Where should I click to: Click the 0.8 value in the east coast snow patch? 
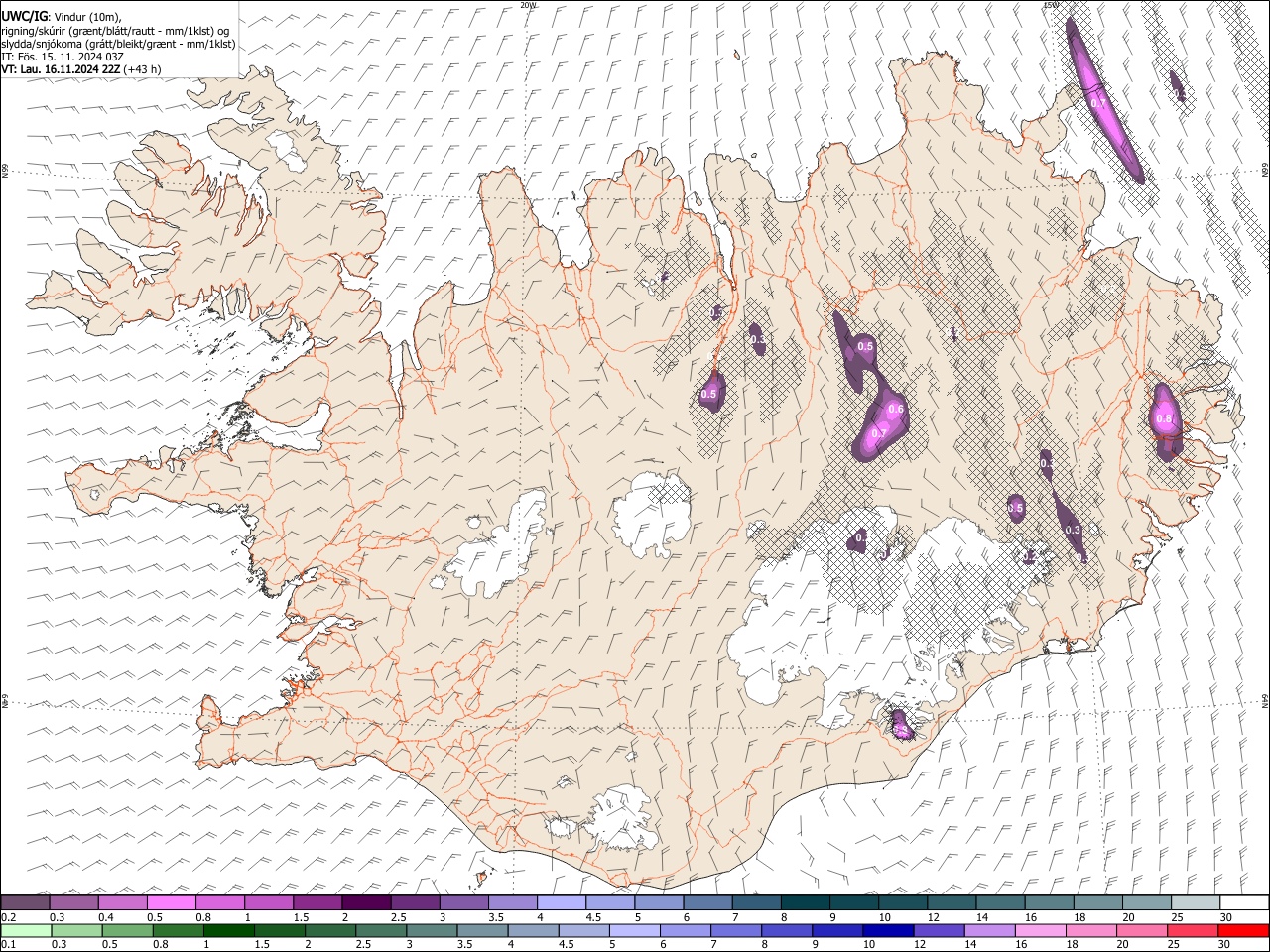(x=1164, y=418)
